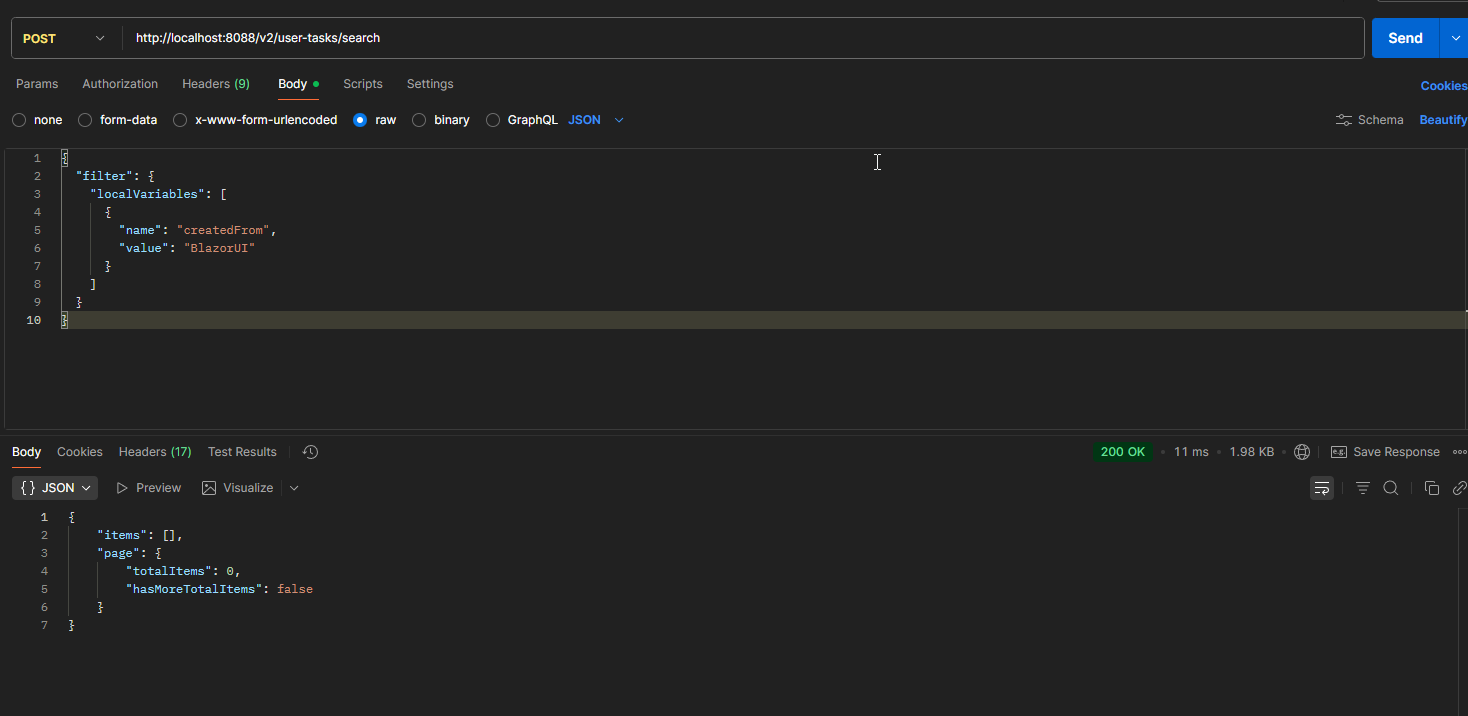Open the response Headers (17) tab
The height and width of the screenshot is (716, 1468).
pos(155,452)
